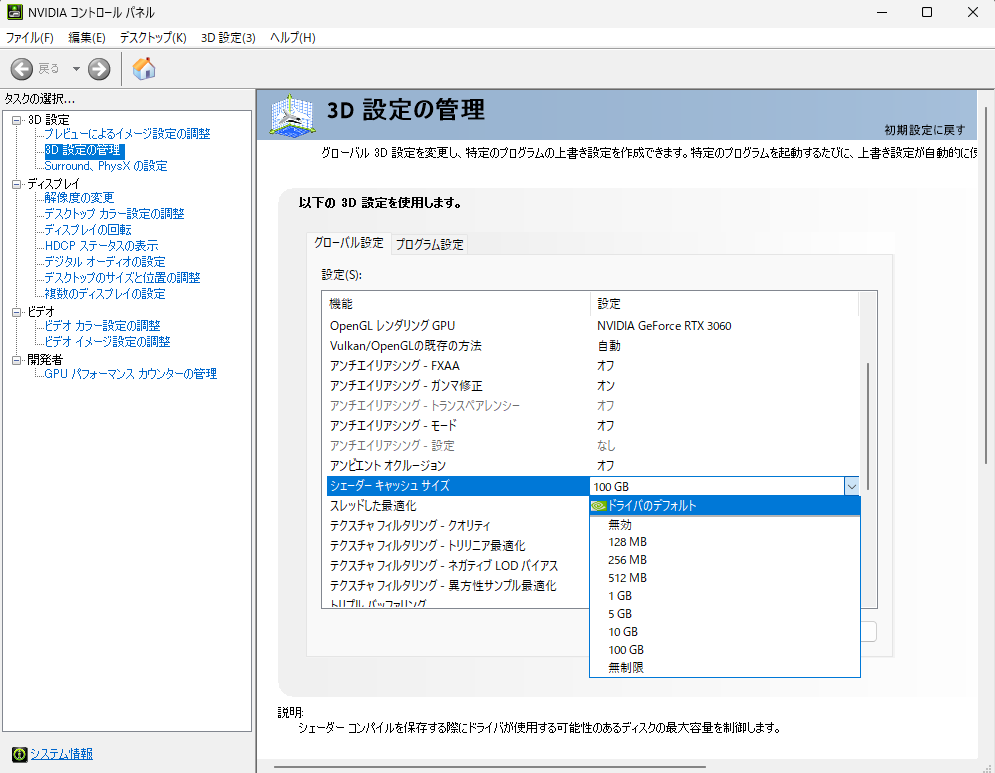The image size is (995, 773).
Task: Choose 10 GB cache size option
Action: click(725, 632)
